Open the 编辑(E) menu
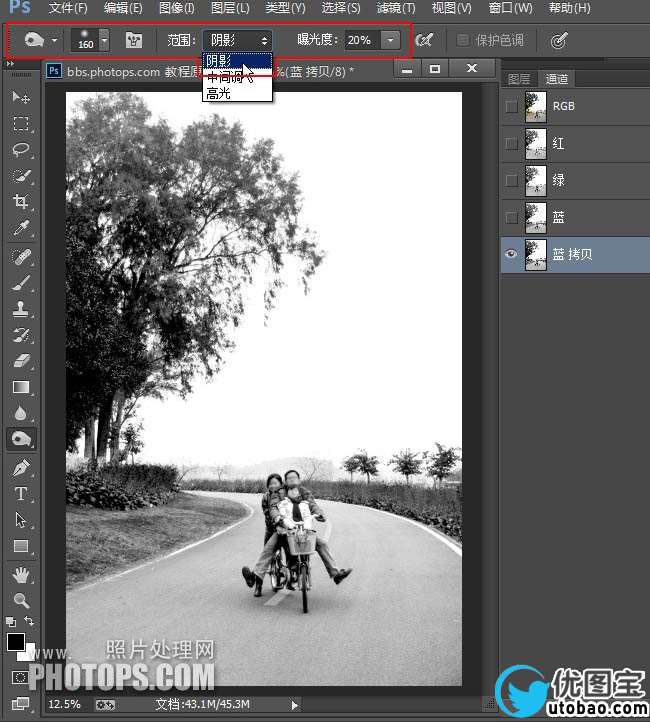Viewport: 650px width, 722px height. tap(123, 8)
